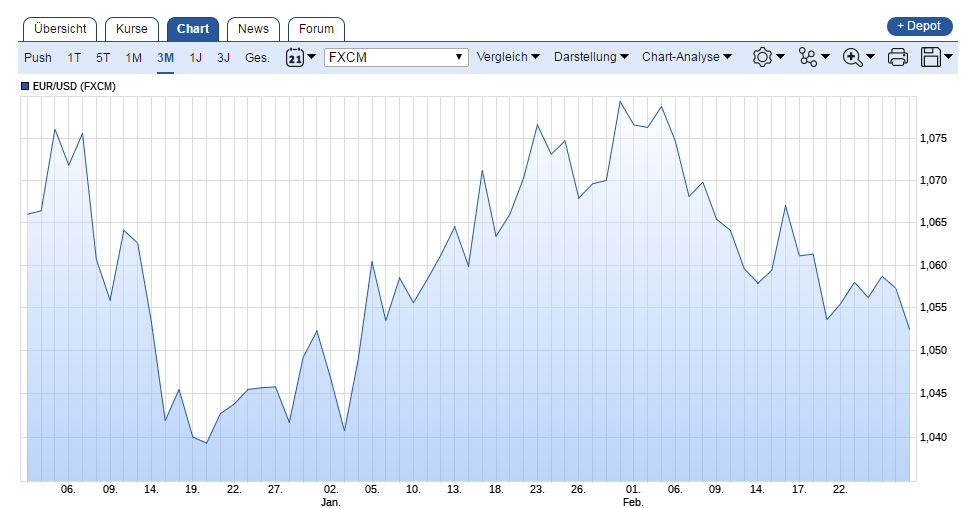
Task: Switch to the Übersicht tab
Action: point(60,29)
